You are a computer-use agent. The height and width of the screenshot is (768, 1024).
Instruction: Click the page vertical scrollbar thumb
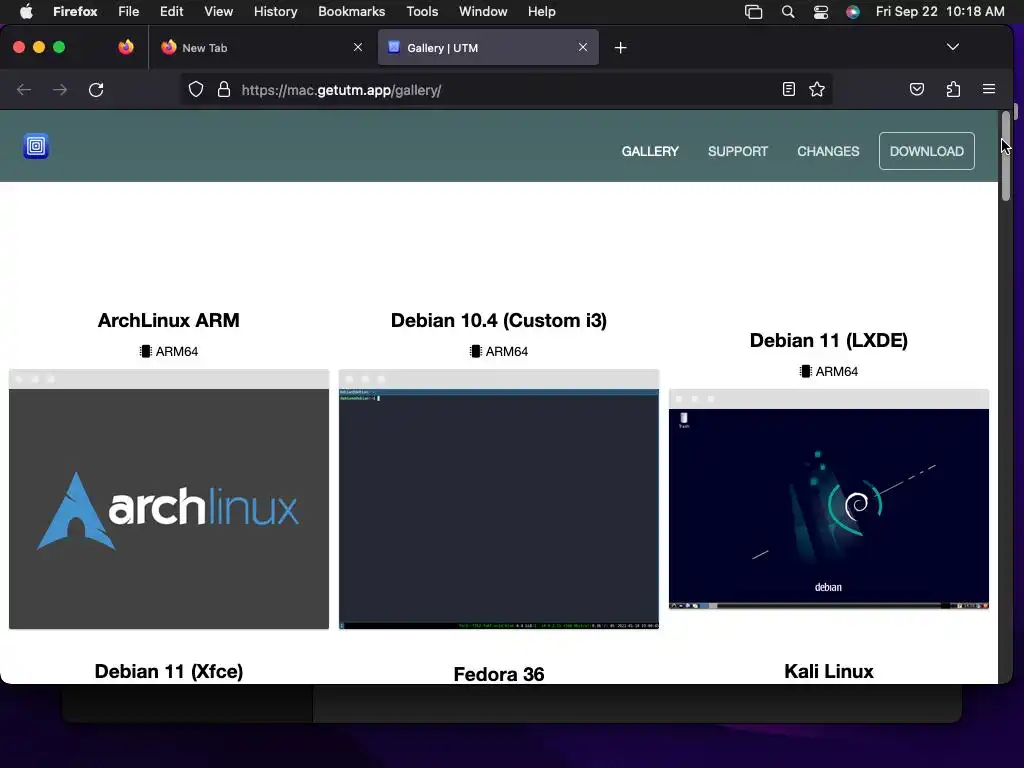click(x=1006, y=156)
